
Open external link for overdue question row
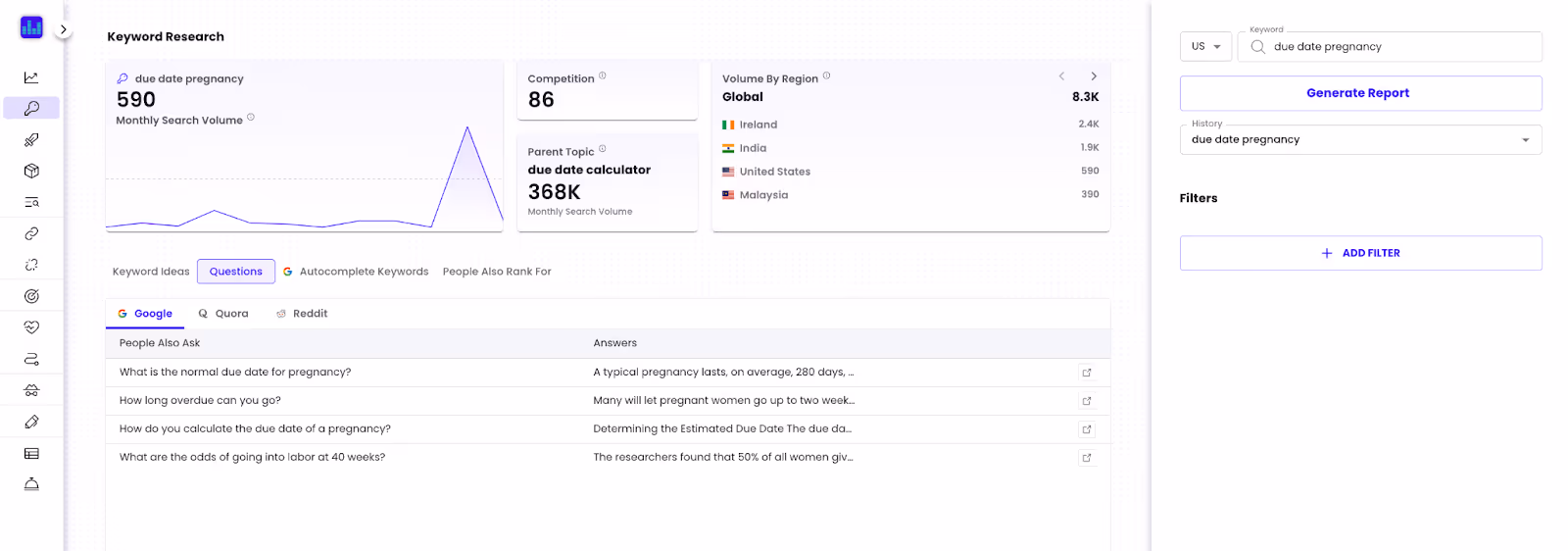point(1086,401)
